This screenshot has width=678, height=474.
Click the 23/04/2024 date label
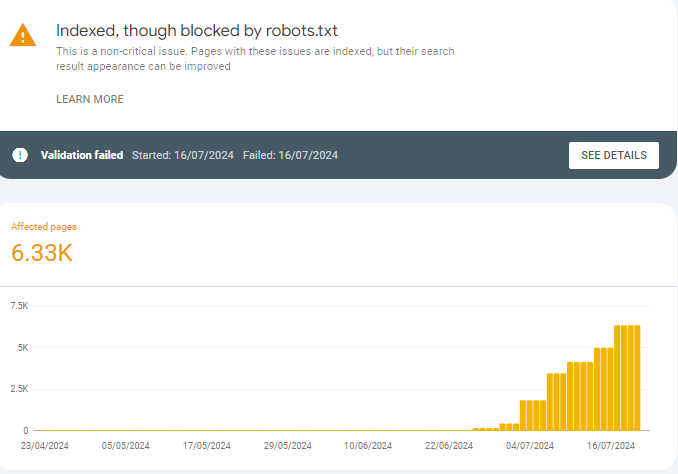[45, 445]
